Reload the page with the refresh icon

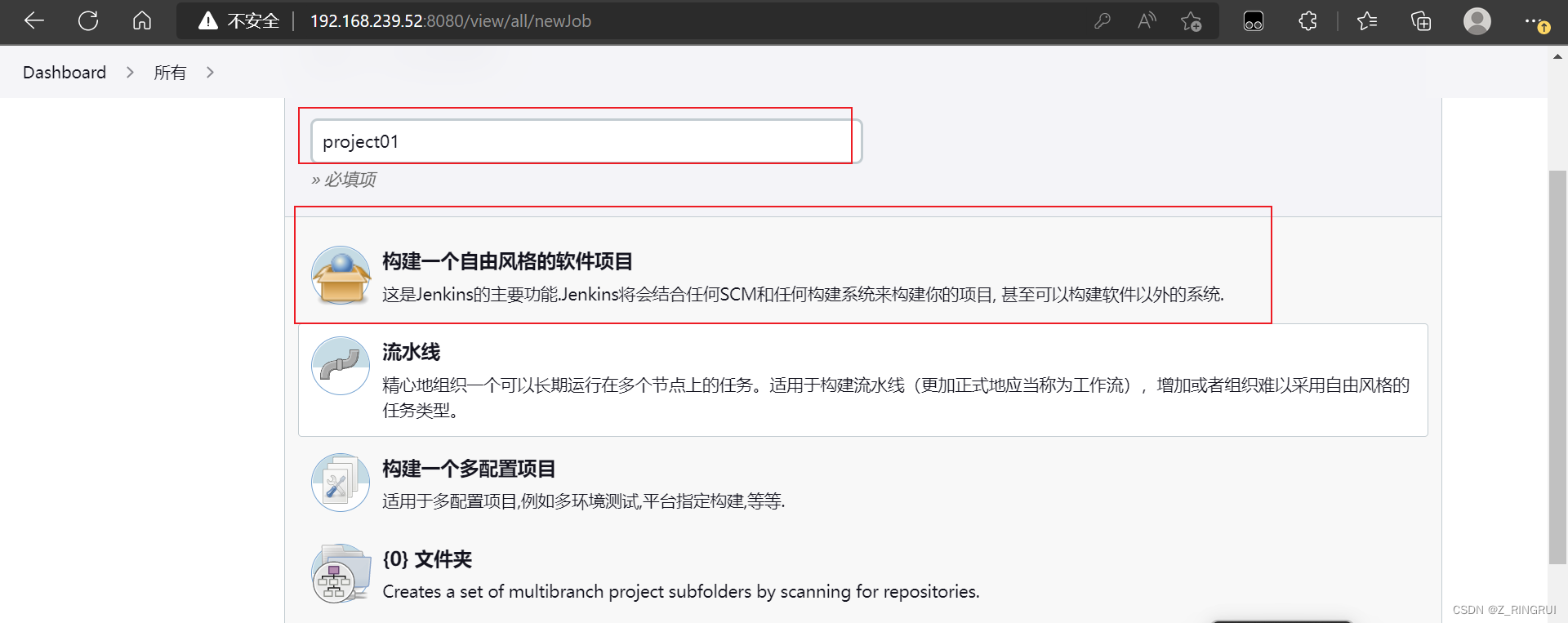pos(88,21)
